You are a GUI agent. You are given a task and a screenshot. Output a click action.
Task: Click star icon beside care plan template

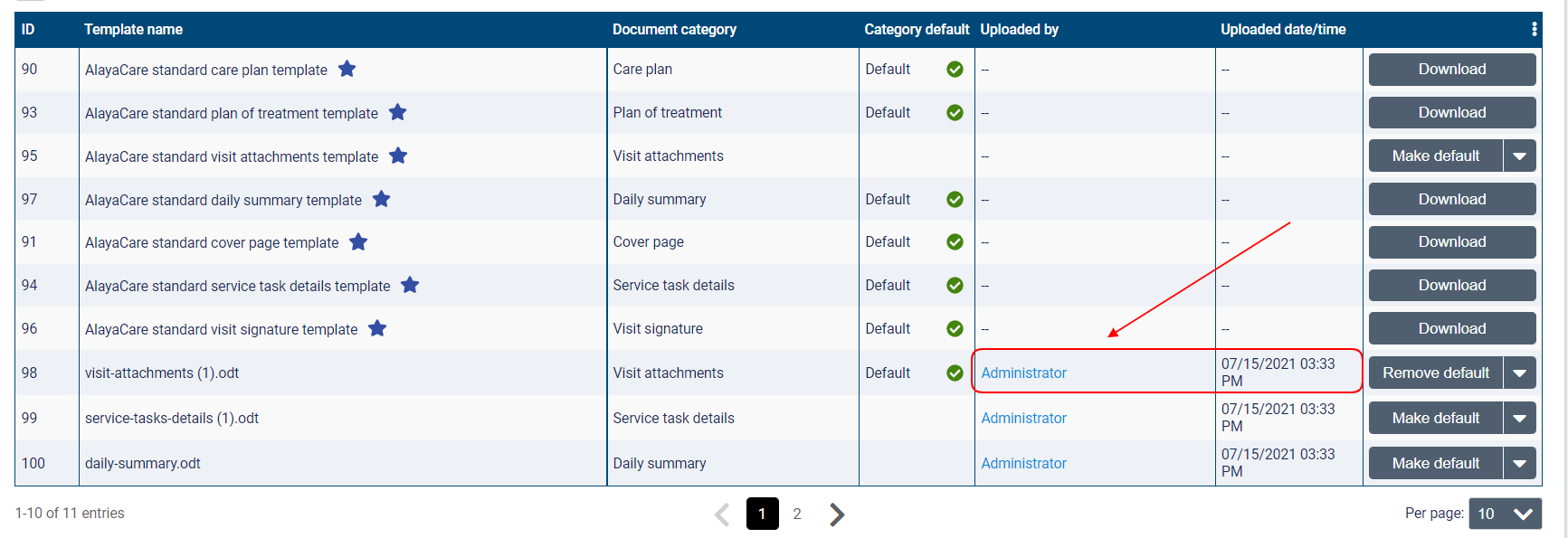point(347,69)
